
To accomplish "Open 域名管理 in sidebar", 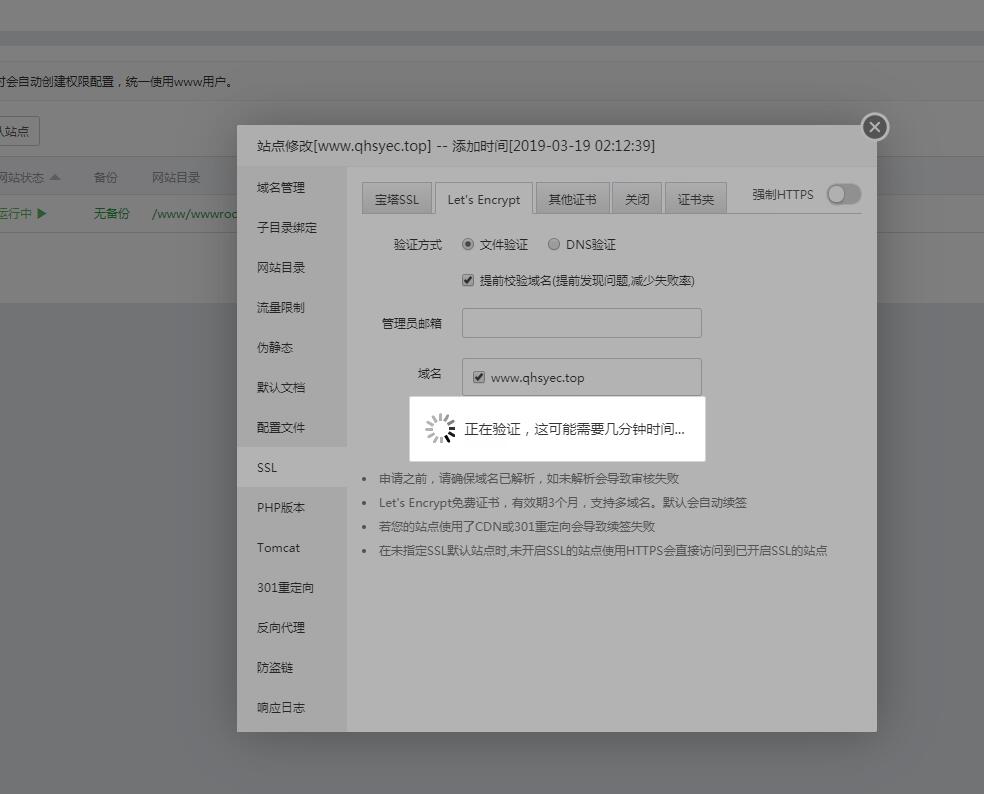I will (292, 187).
